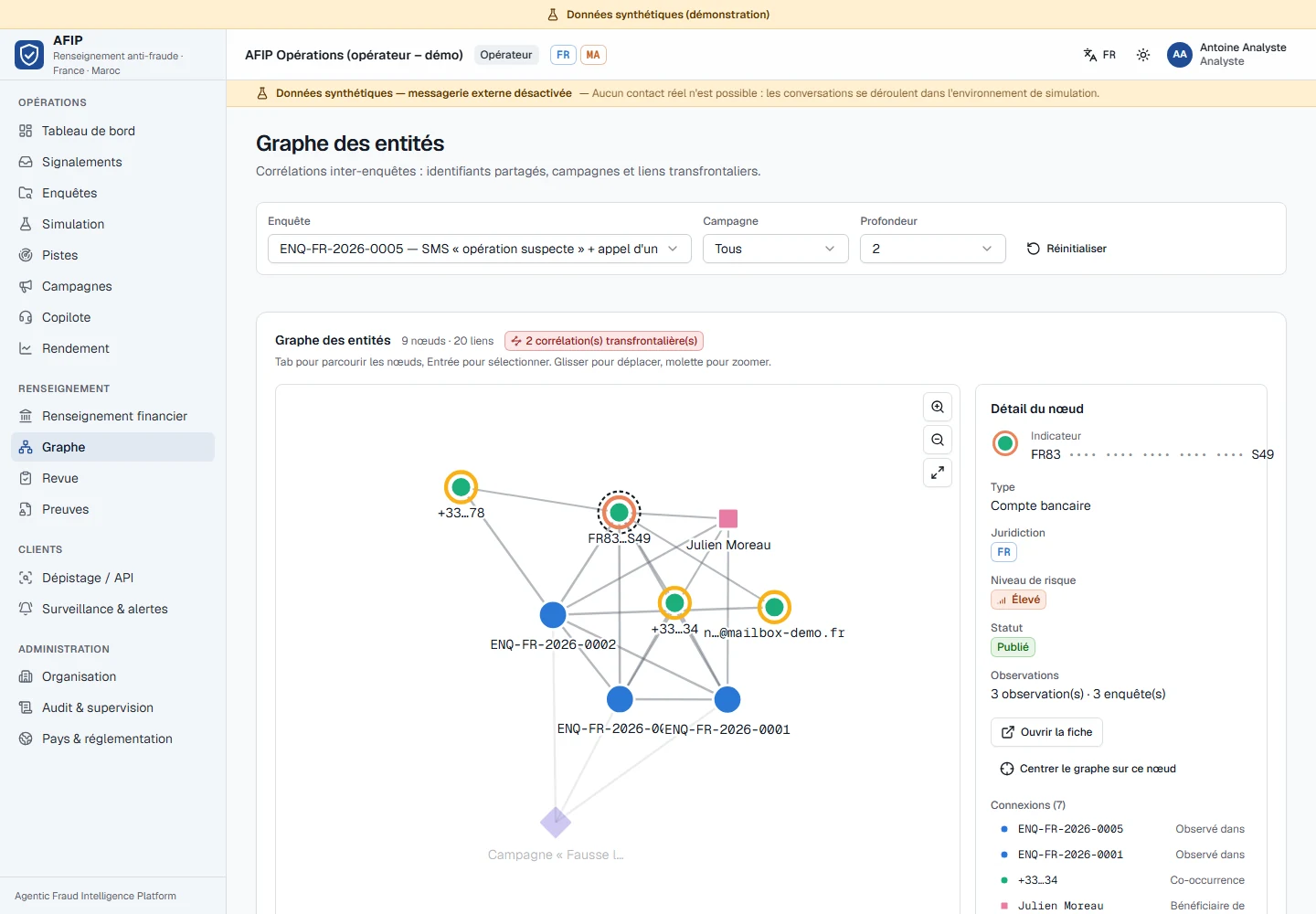The width and height of the screenshot is (1316, 914).
Task: Select the ENQ-FR-2026-0001 blue node
Action: click(727, 699)
